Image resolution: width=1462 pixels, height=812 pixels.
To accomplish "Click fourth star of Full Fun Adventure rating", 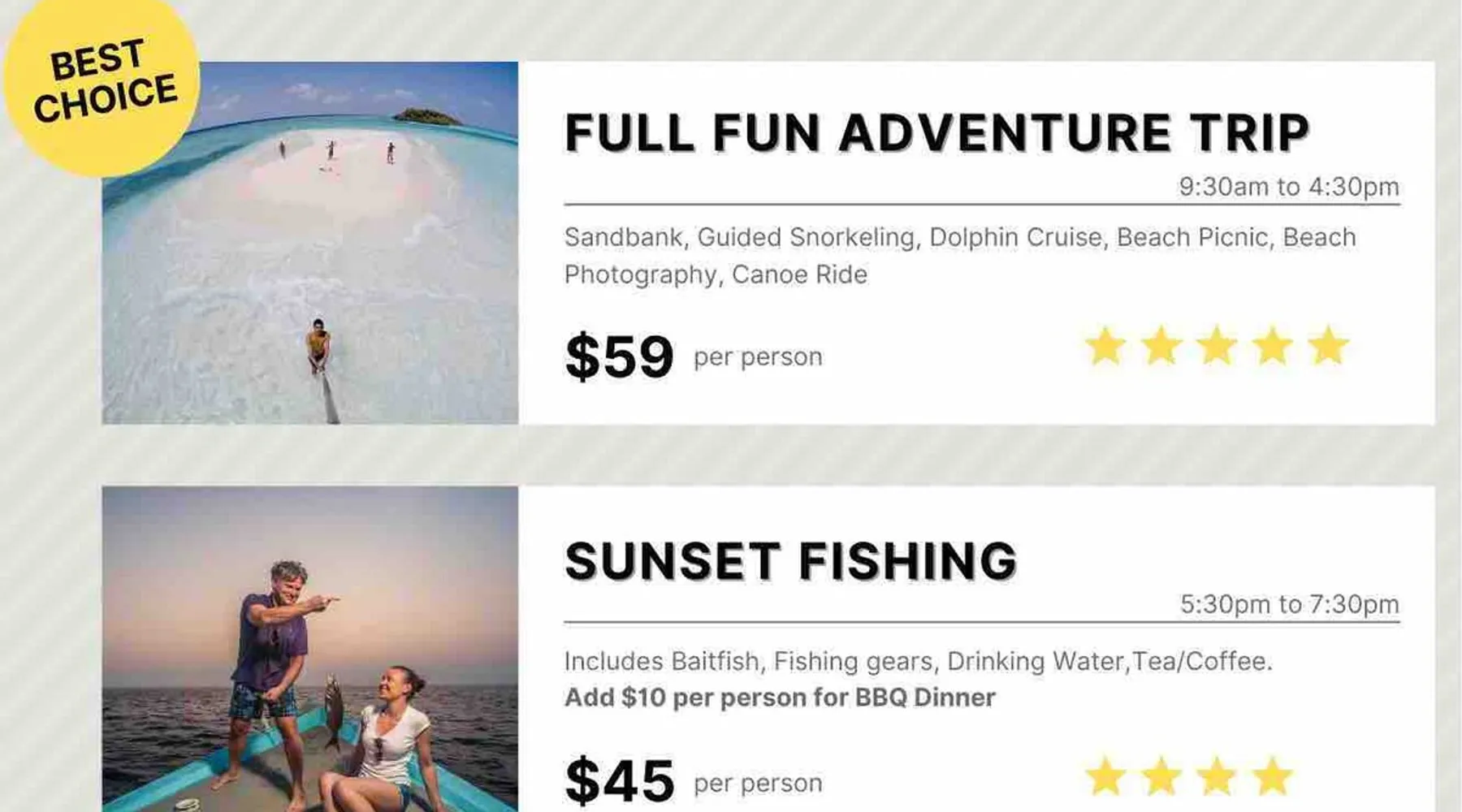I will [1273, 347].
